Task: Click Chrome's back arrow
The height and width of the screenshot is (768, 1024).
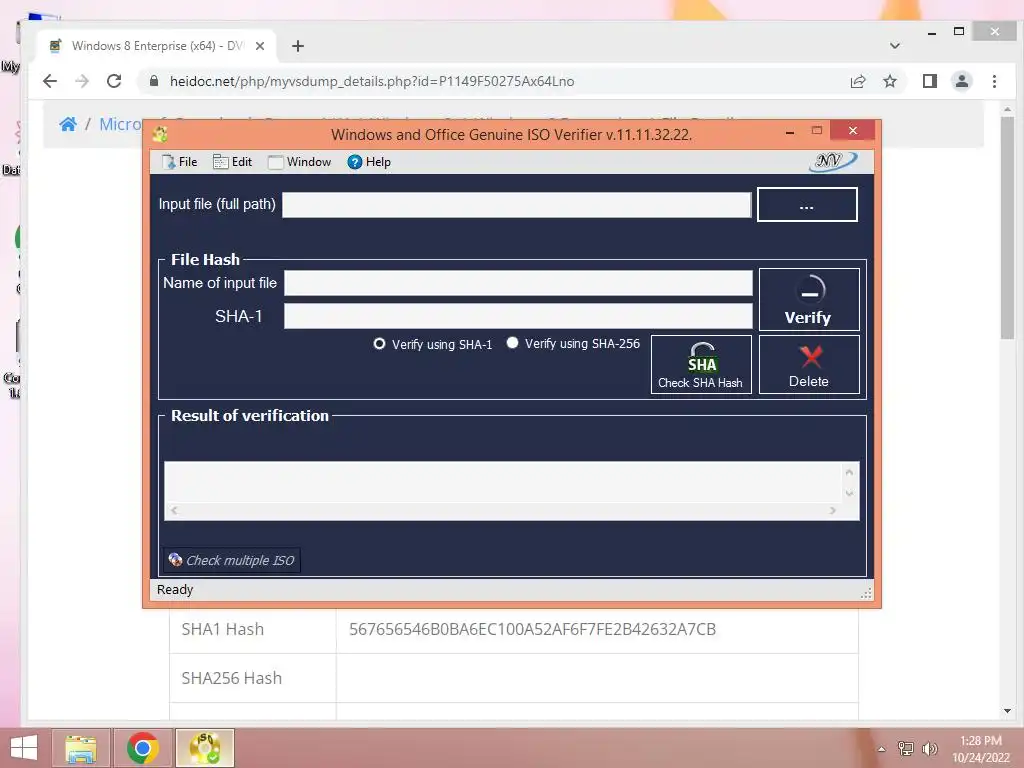Action: click(x=50, y=81)
